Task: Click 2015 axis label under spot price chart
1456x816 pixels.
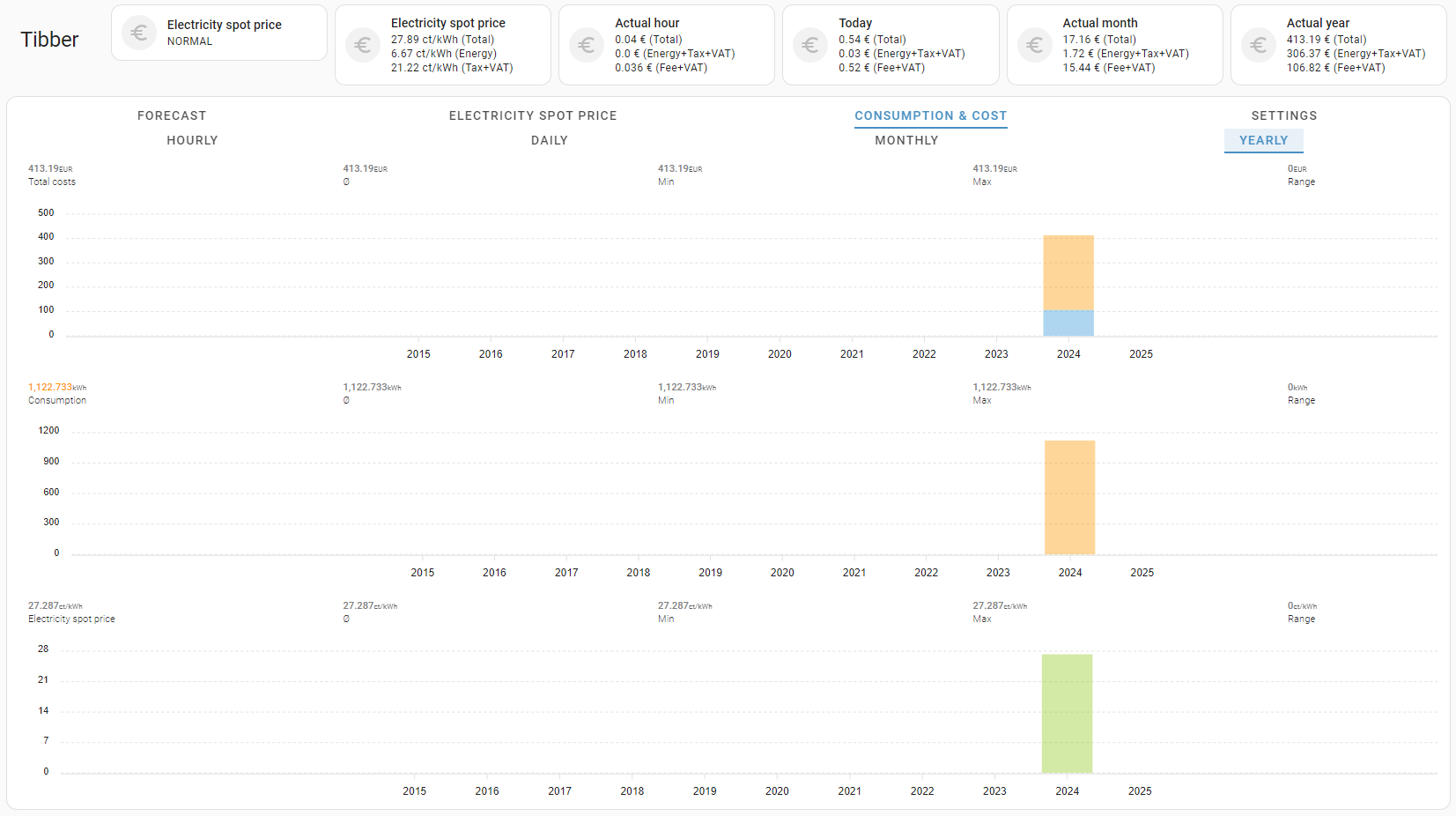Action: pyautogui.click(x=415, y=791)
